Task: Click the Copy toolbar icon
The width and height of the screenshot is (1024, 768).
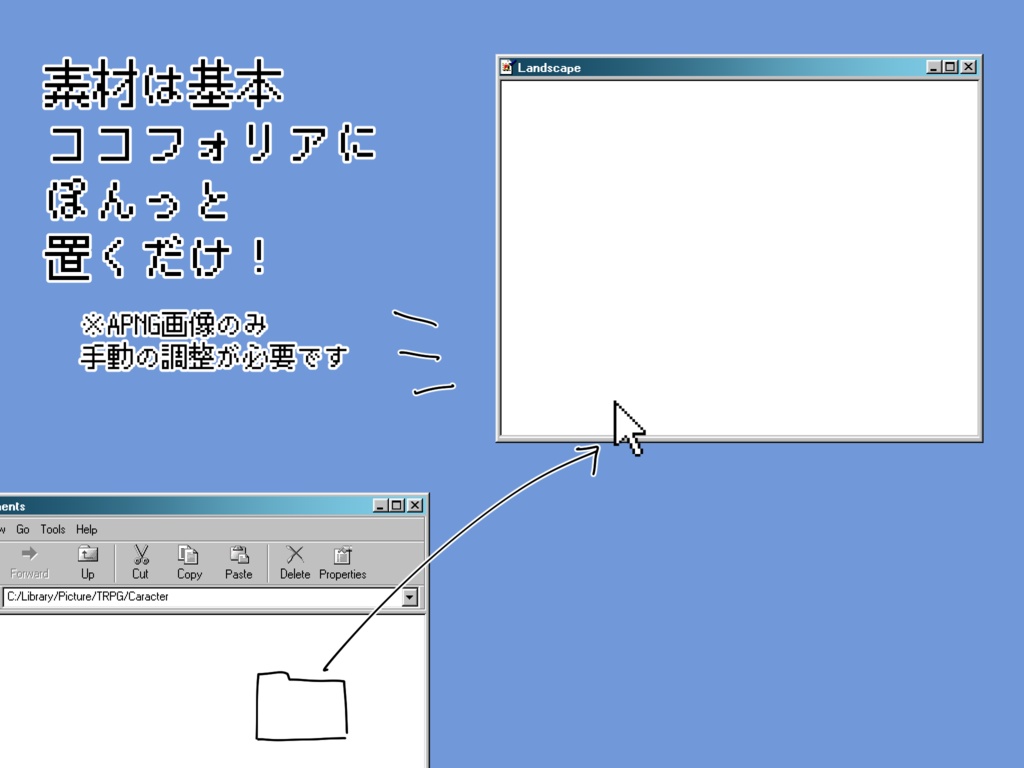Action: tap(189, 554)
